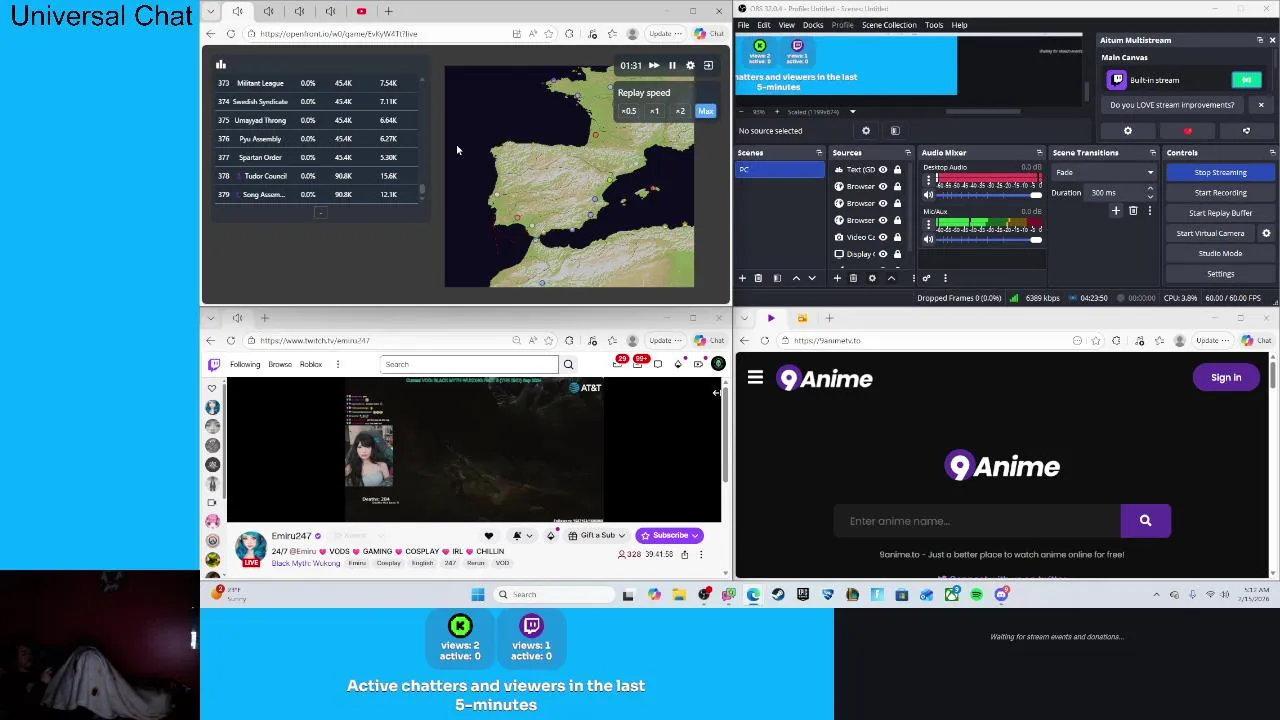Open virtual camera settings gear
The image size is (1280, 720).
1266,233
